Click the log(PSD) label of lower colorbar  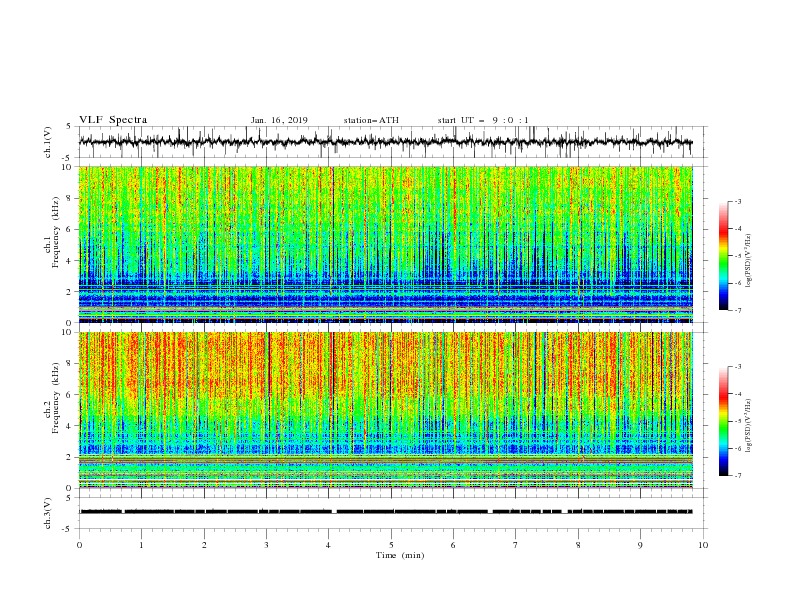tap(749, 425)
